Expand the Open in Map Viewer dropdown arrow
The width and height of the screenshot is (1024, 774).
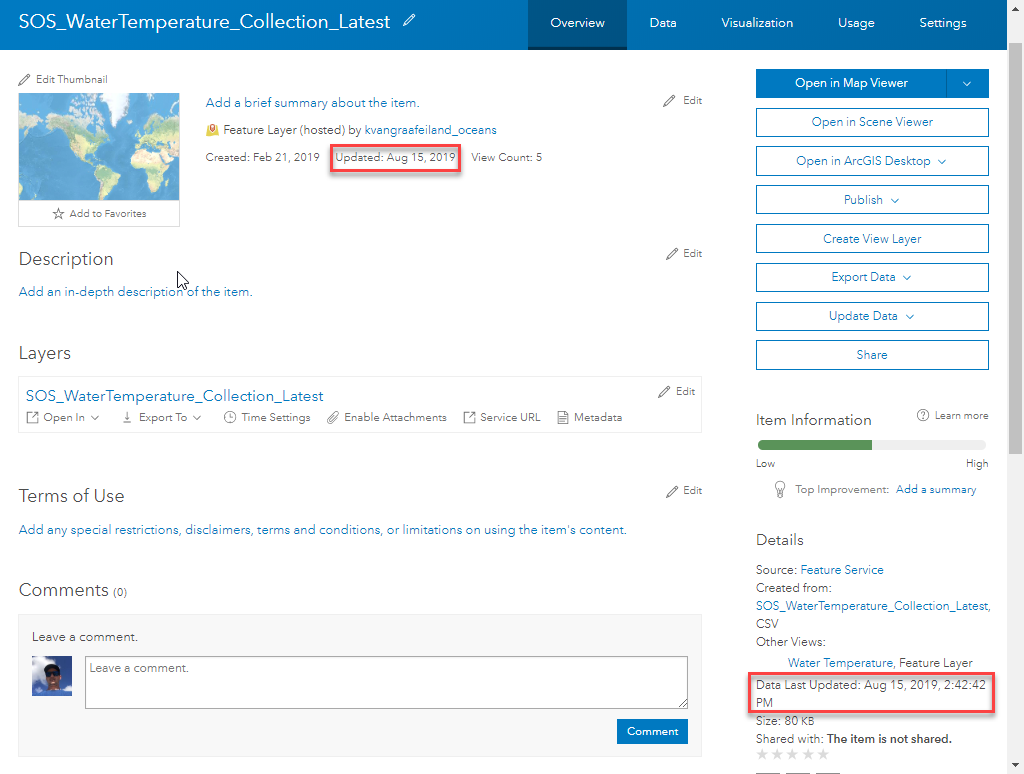click(967, 84)
